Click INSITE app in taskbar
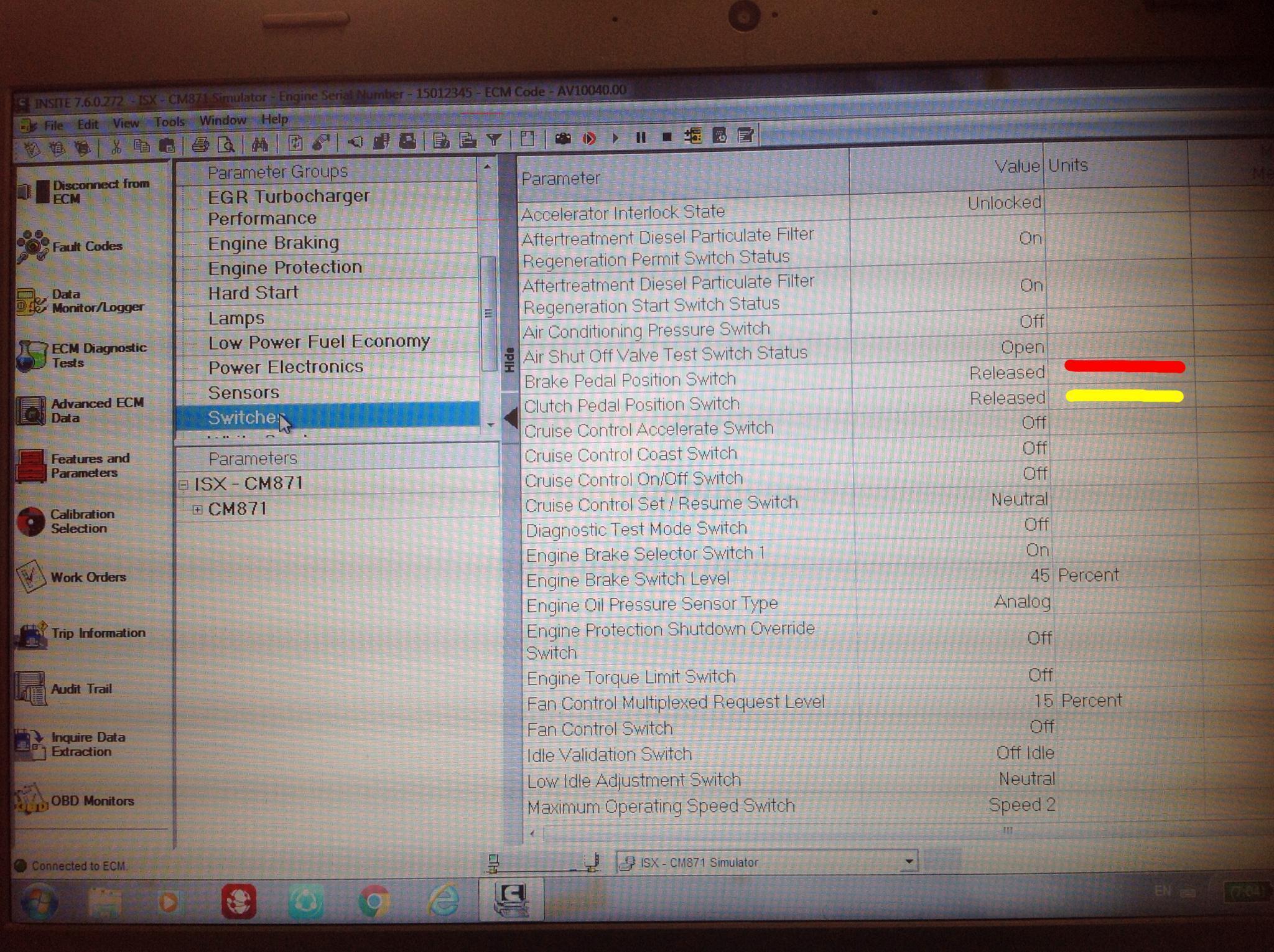 pos(511,899)
